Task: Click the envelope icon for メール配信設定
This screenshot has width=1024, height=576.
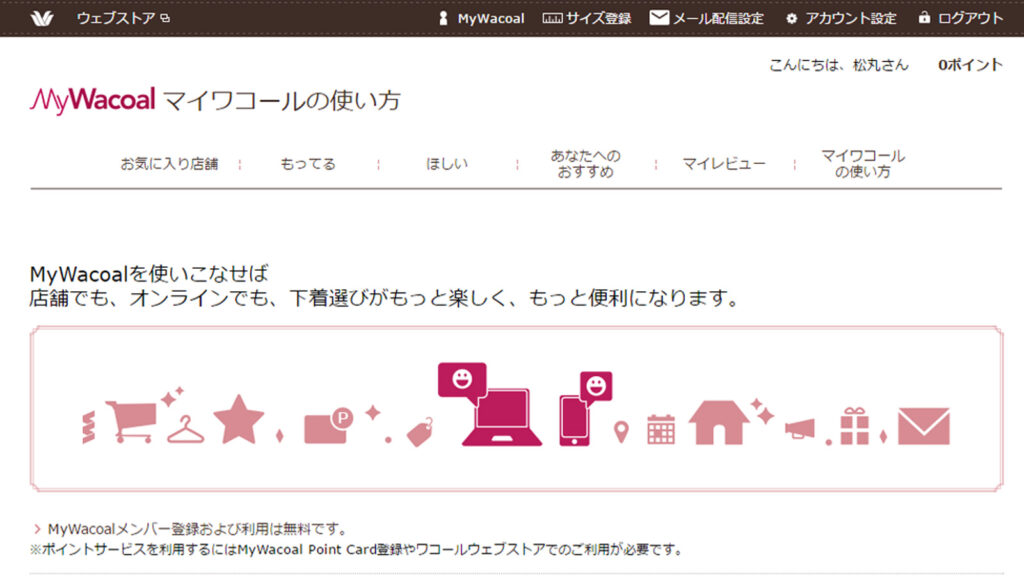Action: tap(659, 18)
